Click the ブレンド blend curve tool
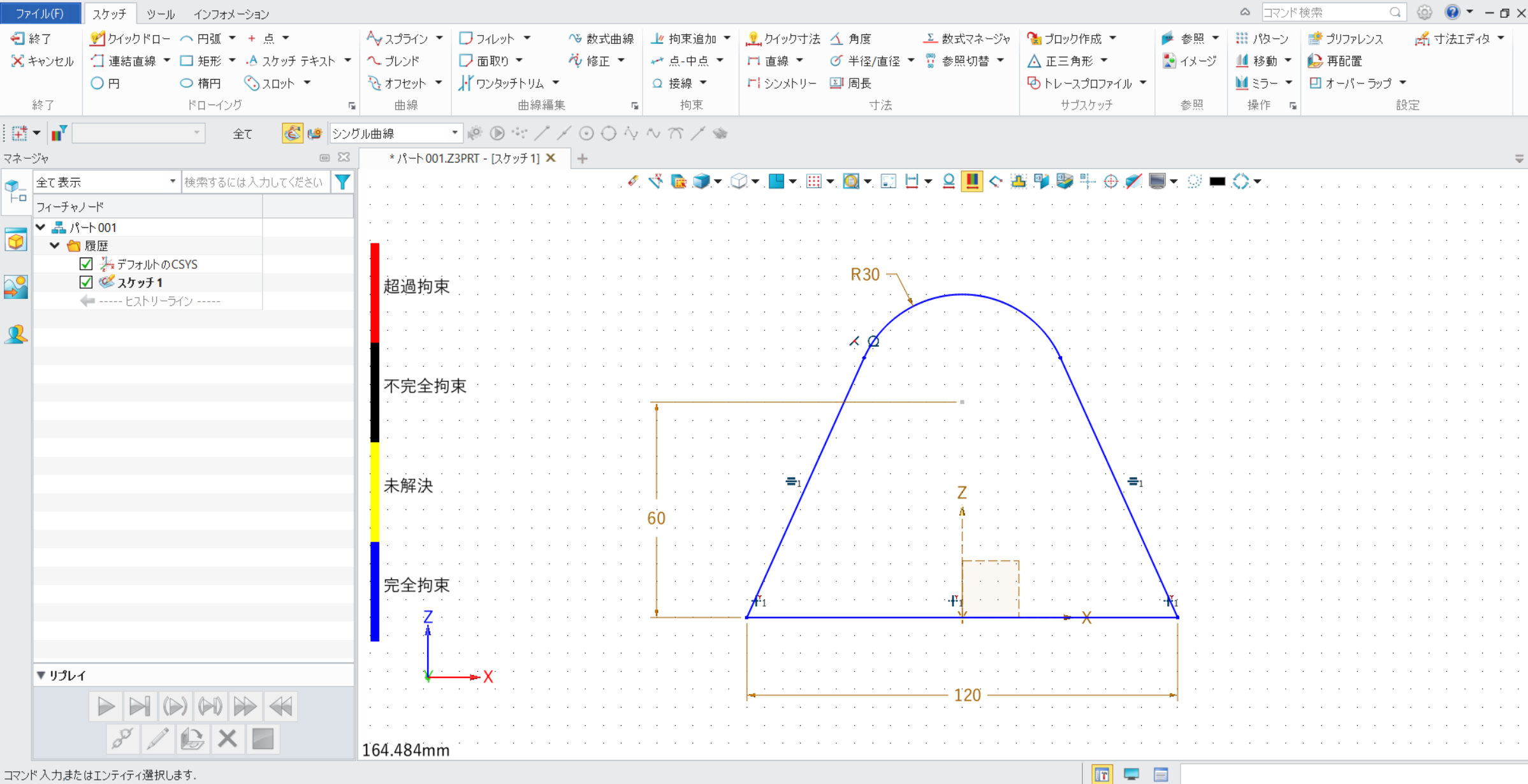The height and width of the screenshot is (784, 1528). coord(393,61)
